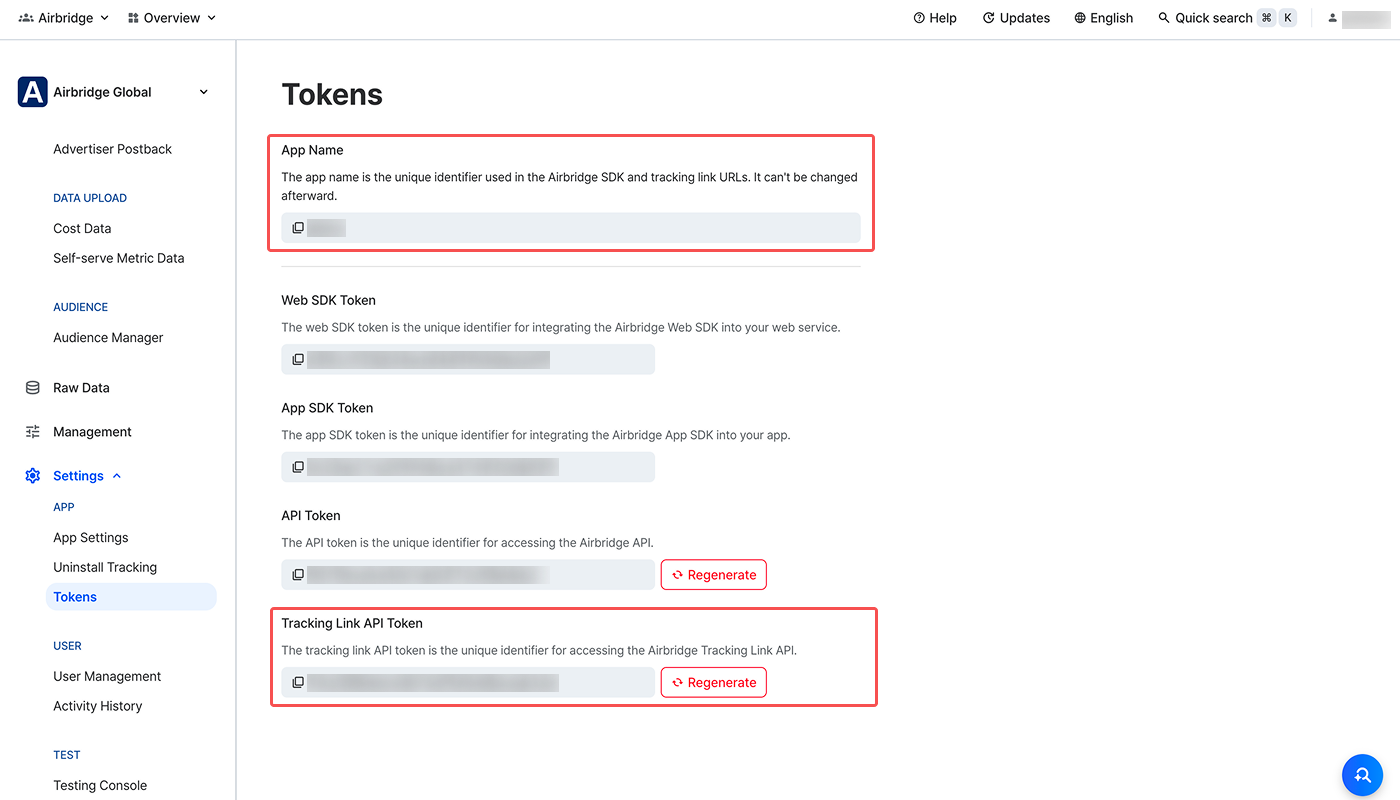Open Help link in top bar
1400x800 pixels.
[935, 18]
